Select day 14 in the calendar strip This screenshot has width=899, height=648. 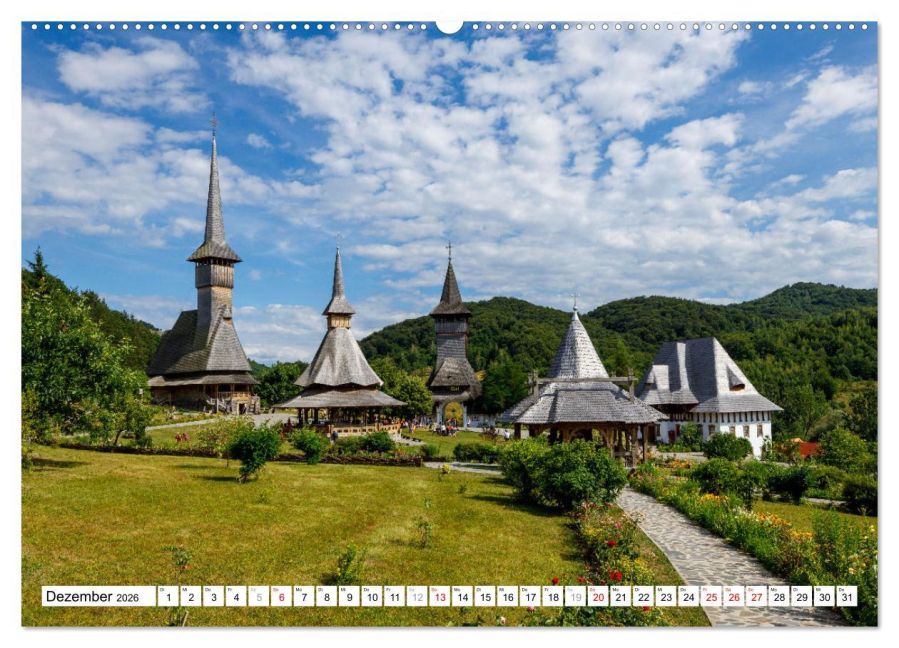tap(462, 596)
